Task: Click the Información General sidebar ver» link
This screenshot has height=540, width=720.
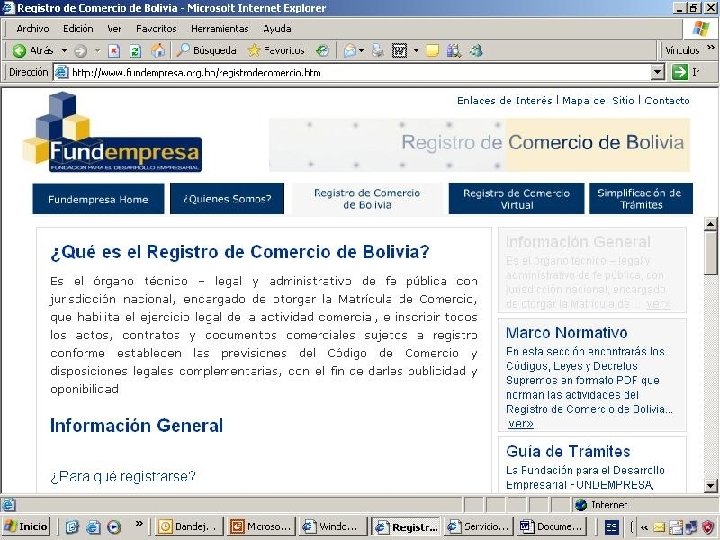Action: pos(658,304)
